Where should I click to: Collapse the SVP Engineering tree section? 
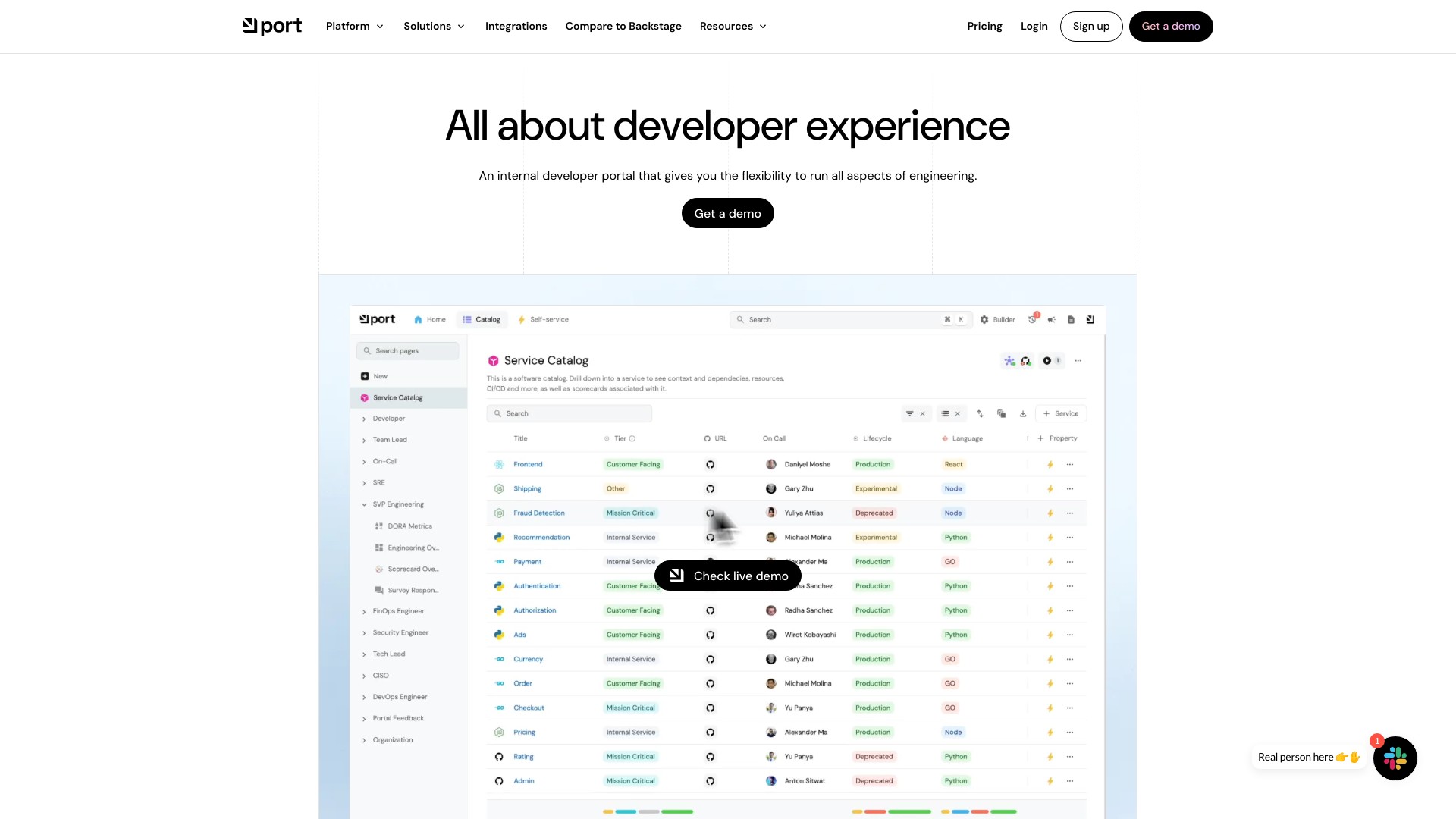coord(364,504)
